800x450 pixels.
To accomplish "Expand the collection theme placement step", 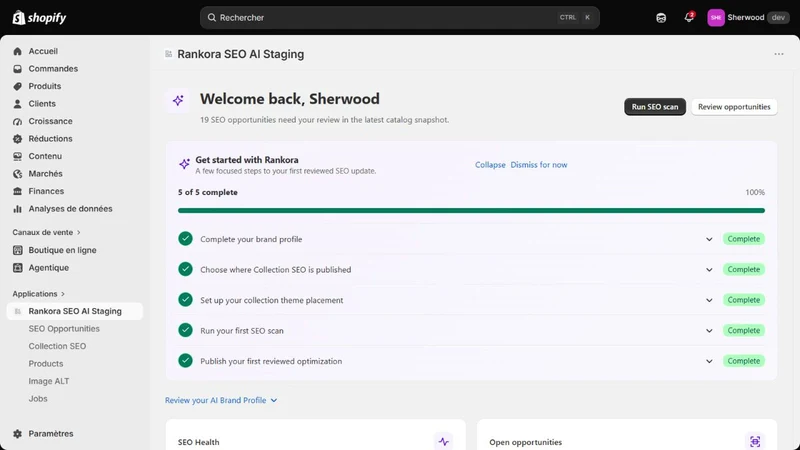I will point(709,301).
